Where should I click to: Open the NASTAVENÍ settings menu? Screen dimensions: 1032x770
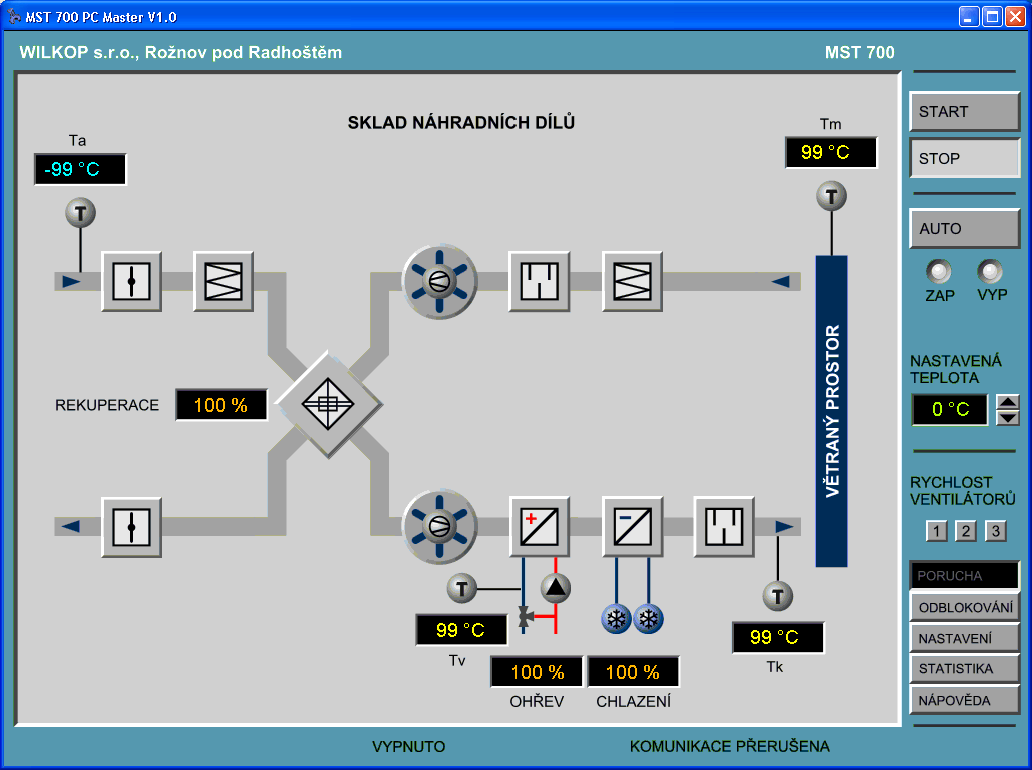[x=964, y=638]
